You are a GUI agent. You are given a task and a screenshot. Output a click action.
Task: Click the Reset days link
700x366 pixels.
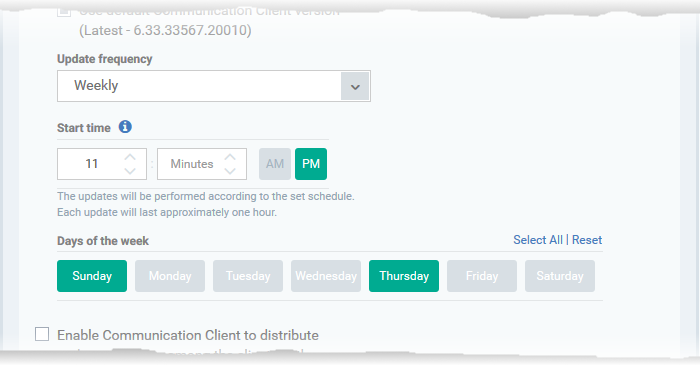[587, 240]
